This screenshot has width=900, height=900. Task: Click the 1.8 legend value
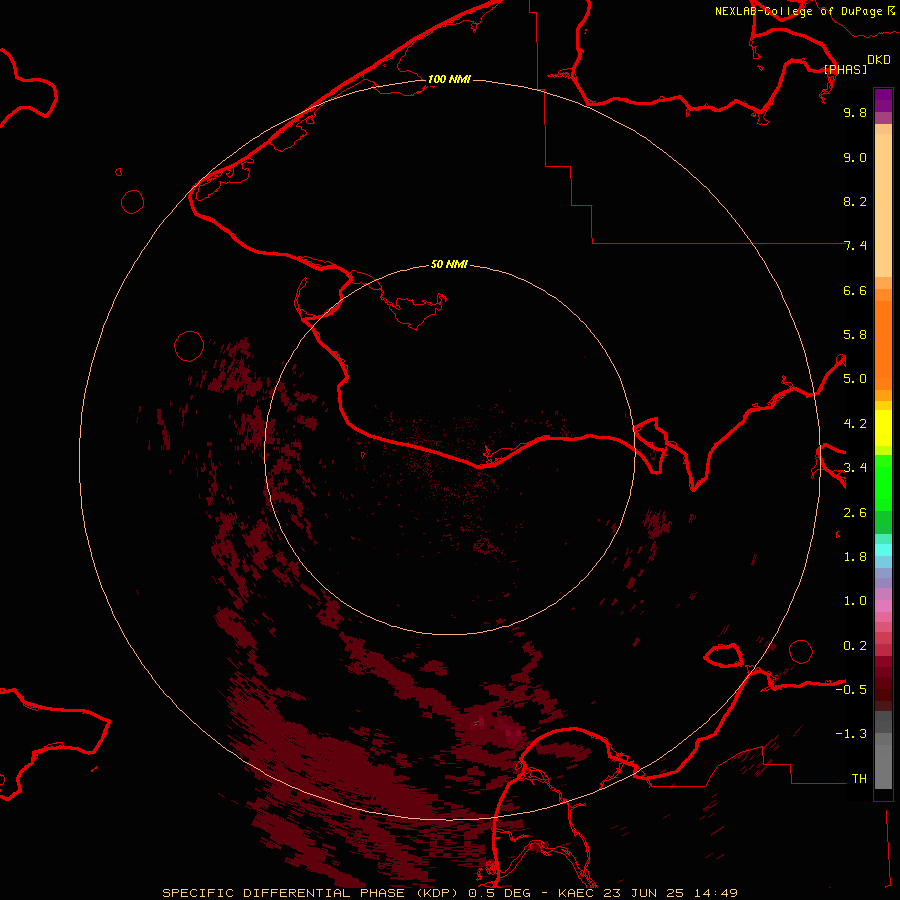coord(855,557)
